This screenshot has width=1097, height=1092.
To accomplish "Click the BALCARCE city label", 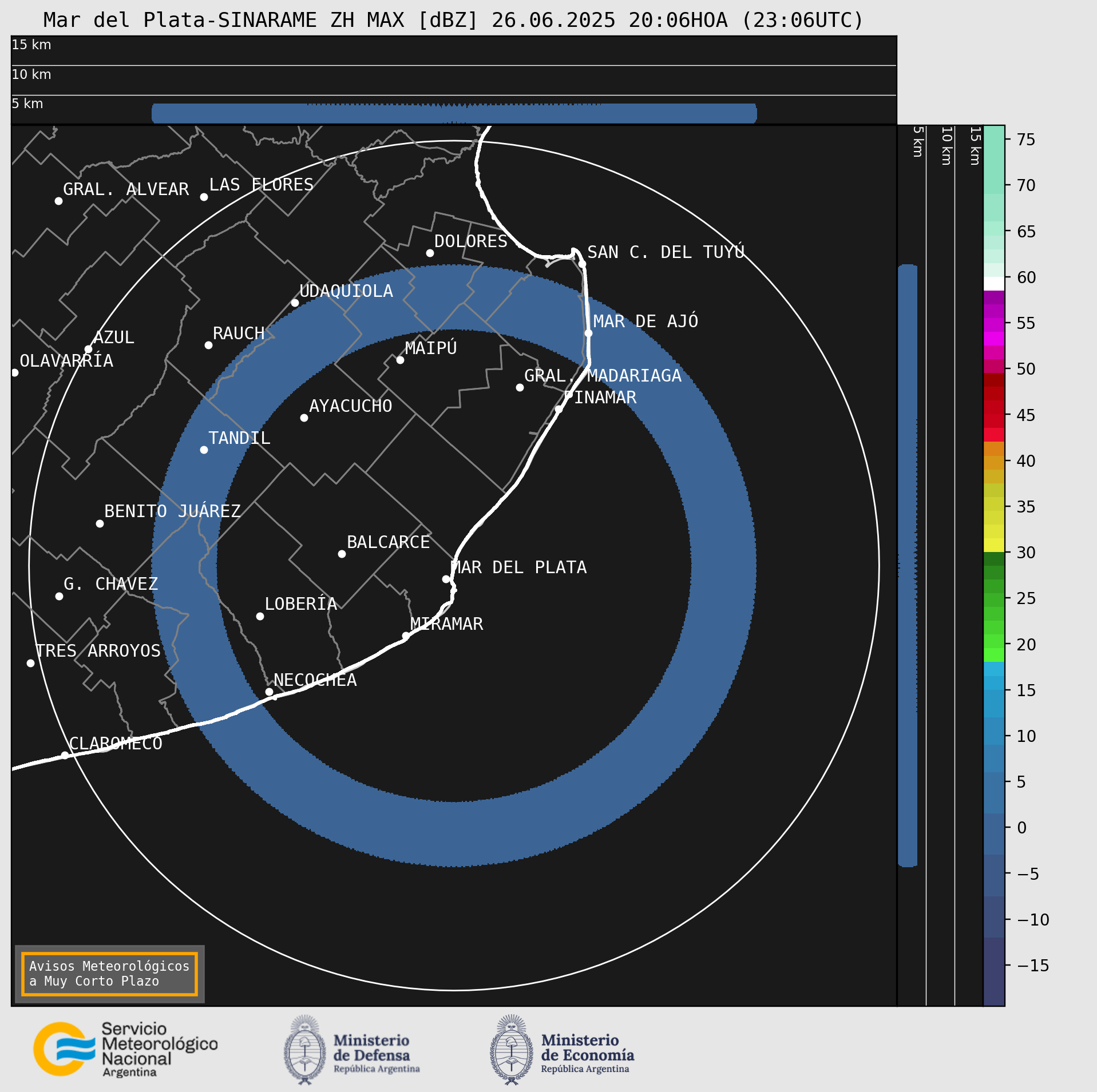I will coord(388,542).
